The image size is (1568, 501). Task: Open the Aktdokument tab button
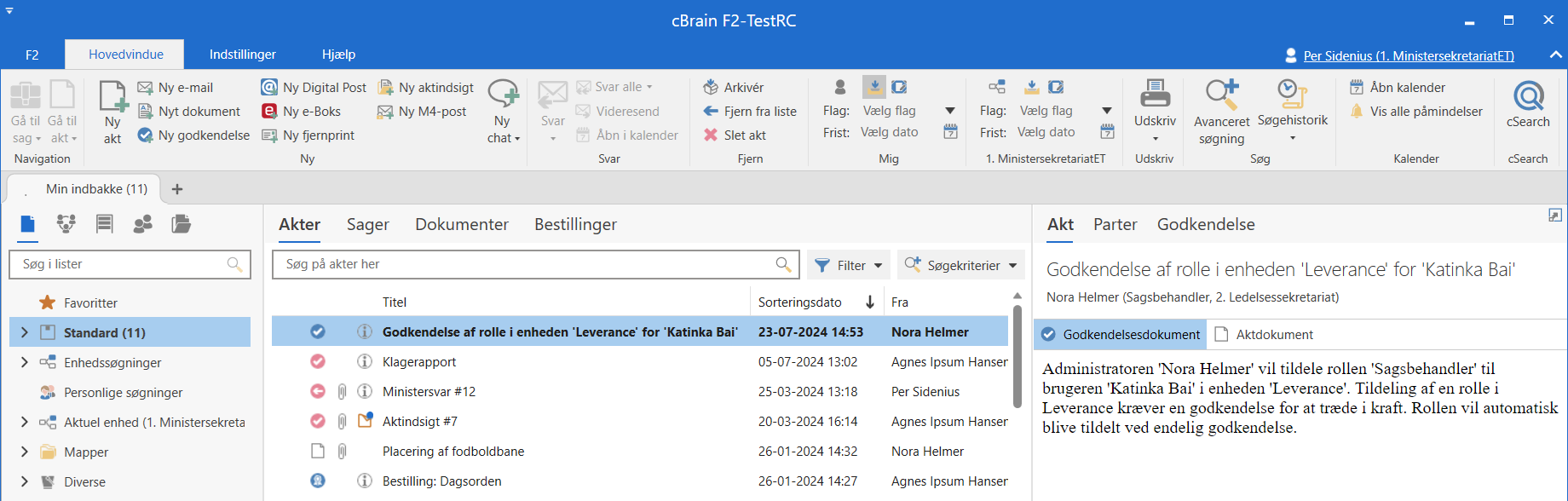pyautogui.click(x=1264, y=334)
